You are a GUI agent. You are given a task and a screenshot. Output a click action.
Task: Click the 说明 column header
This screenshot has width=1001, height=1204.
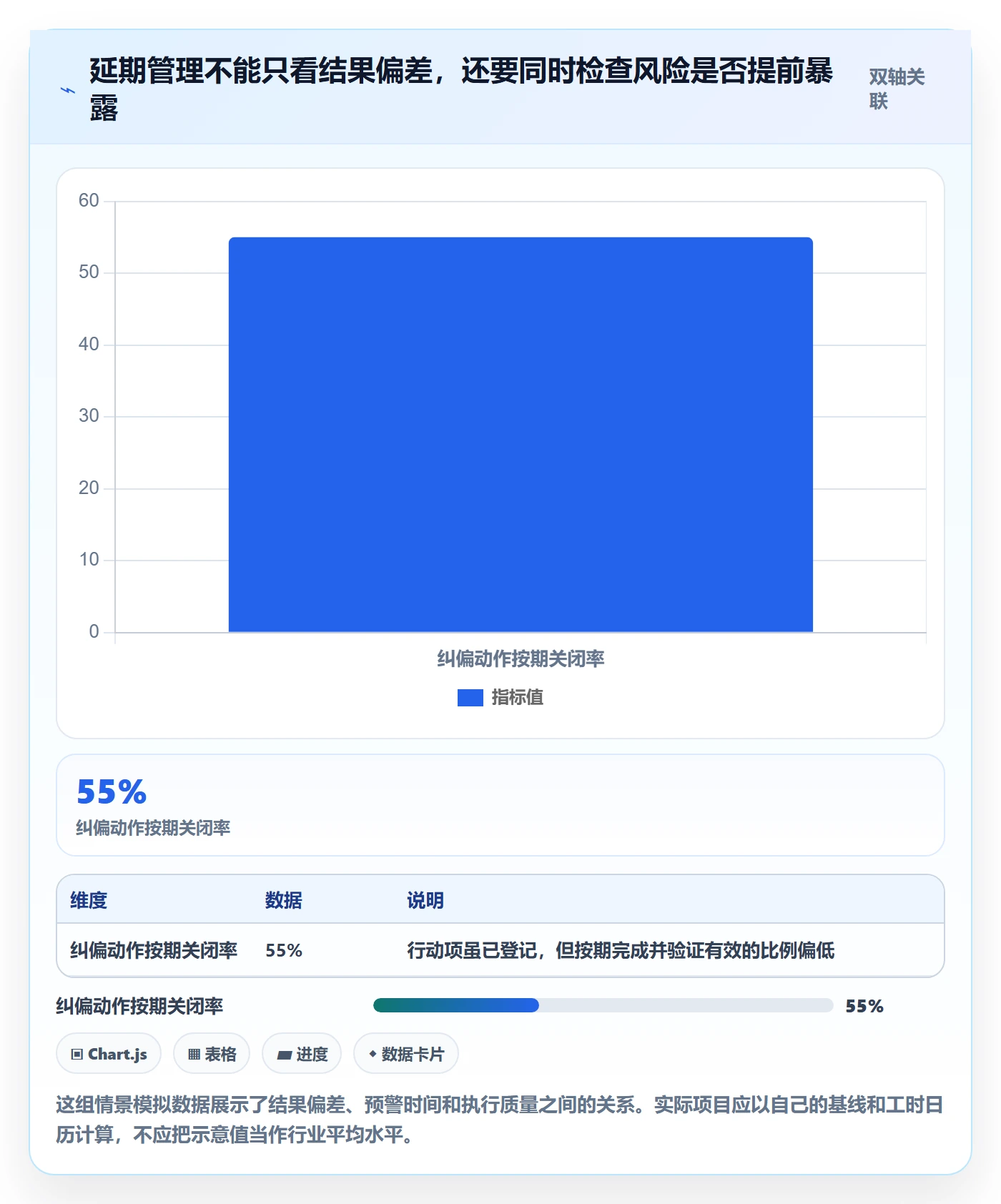pos(425,900)
